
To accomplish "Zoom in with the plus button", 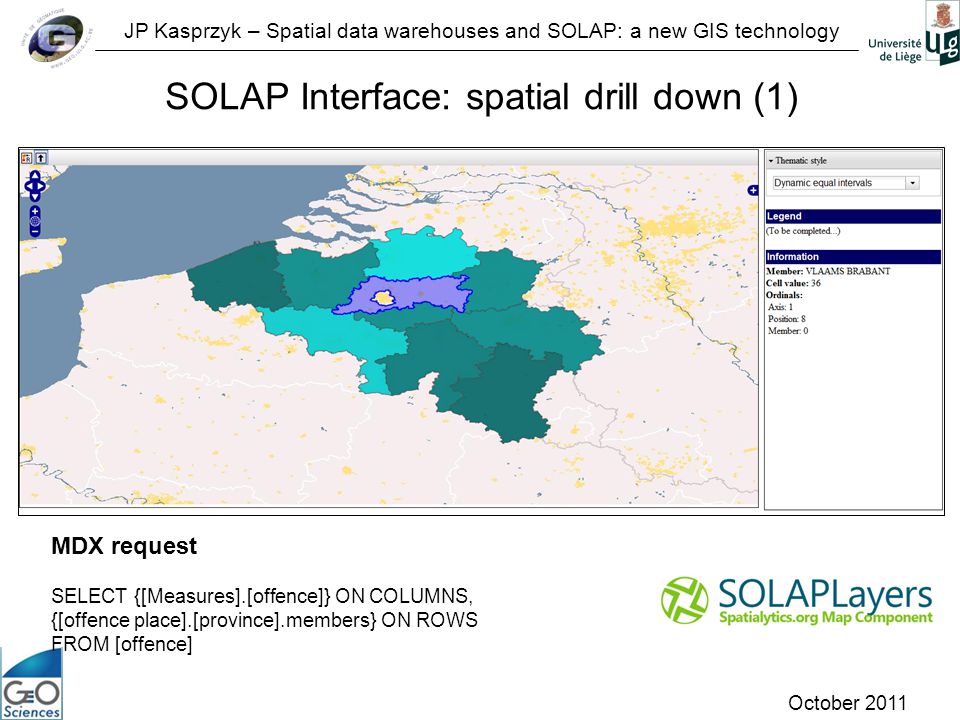I will (35, 211).
